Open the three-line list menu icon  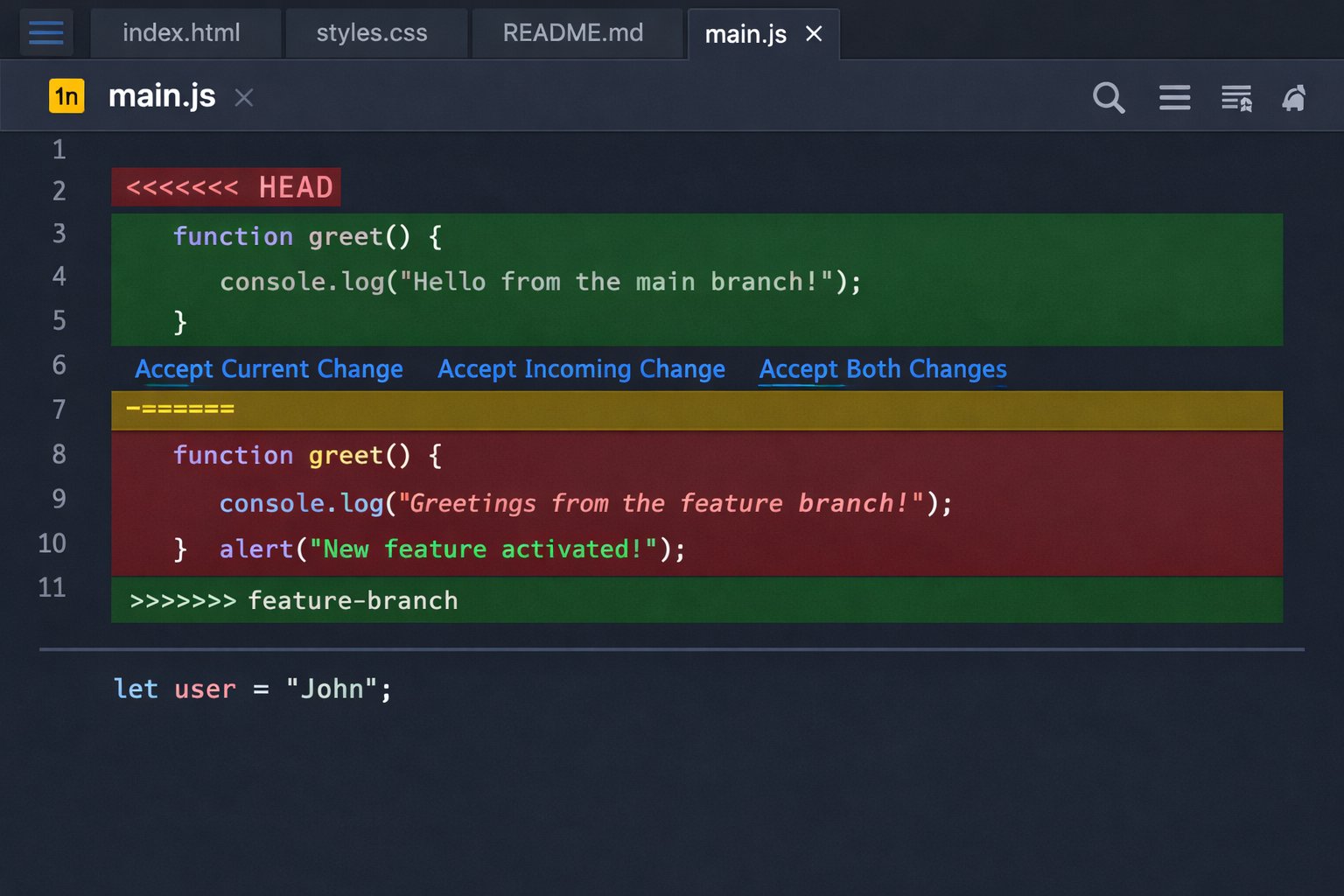[1174, 97]
